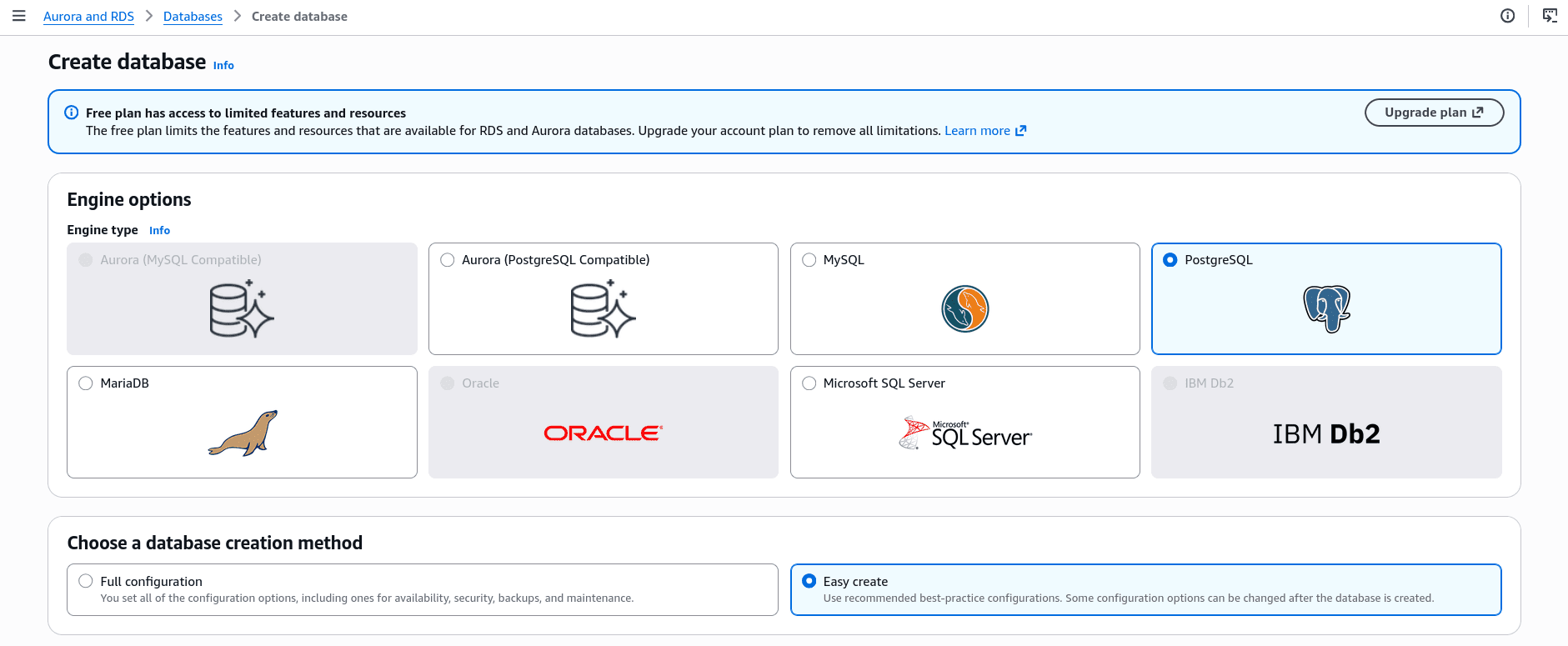Select the PostgreSQL engine radio button
This screenshot has height=646, width=1568.
(1170, 260)
